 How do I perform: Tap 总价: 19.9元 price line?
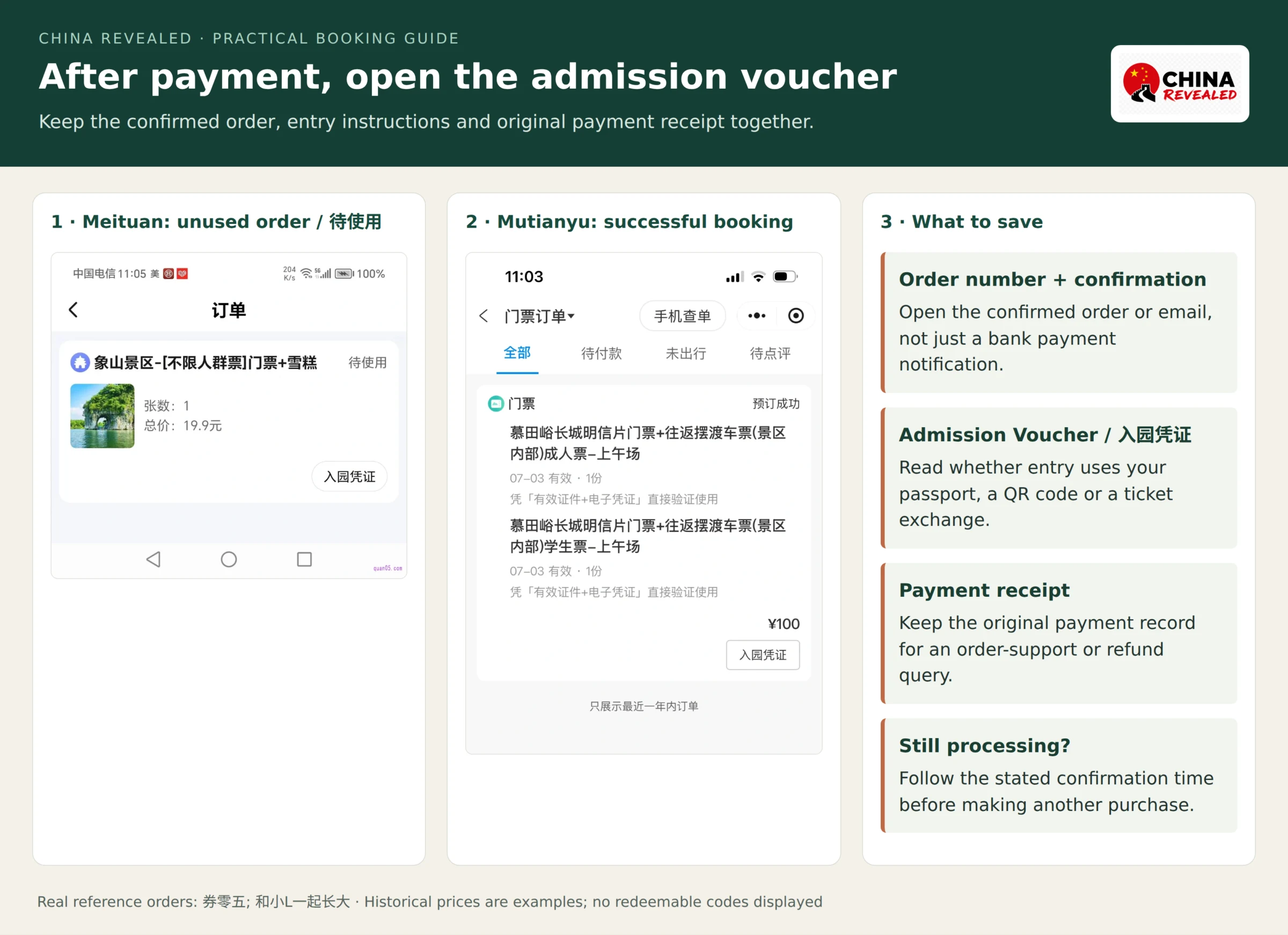tap(182, 426)
